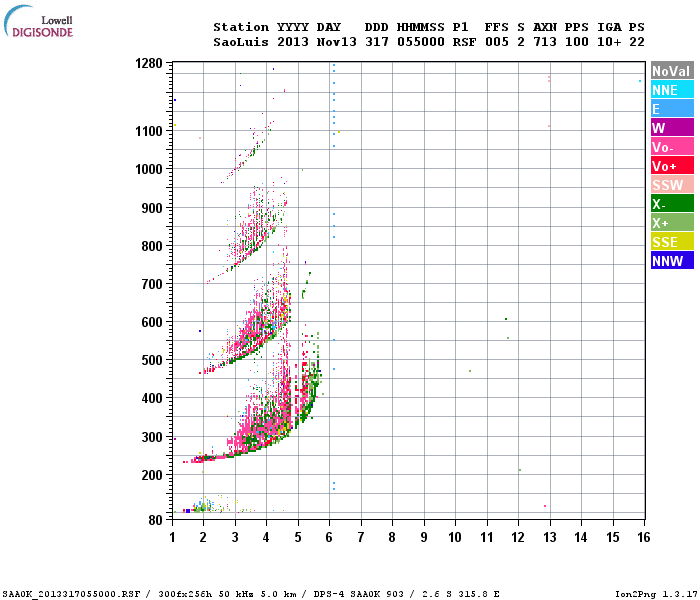Click the HHMMSS header label
Image resolution: width=700 pixels, height=600 pixels.
pos(421,27)
